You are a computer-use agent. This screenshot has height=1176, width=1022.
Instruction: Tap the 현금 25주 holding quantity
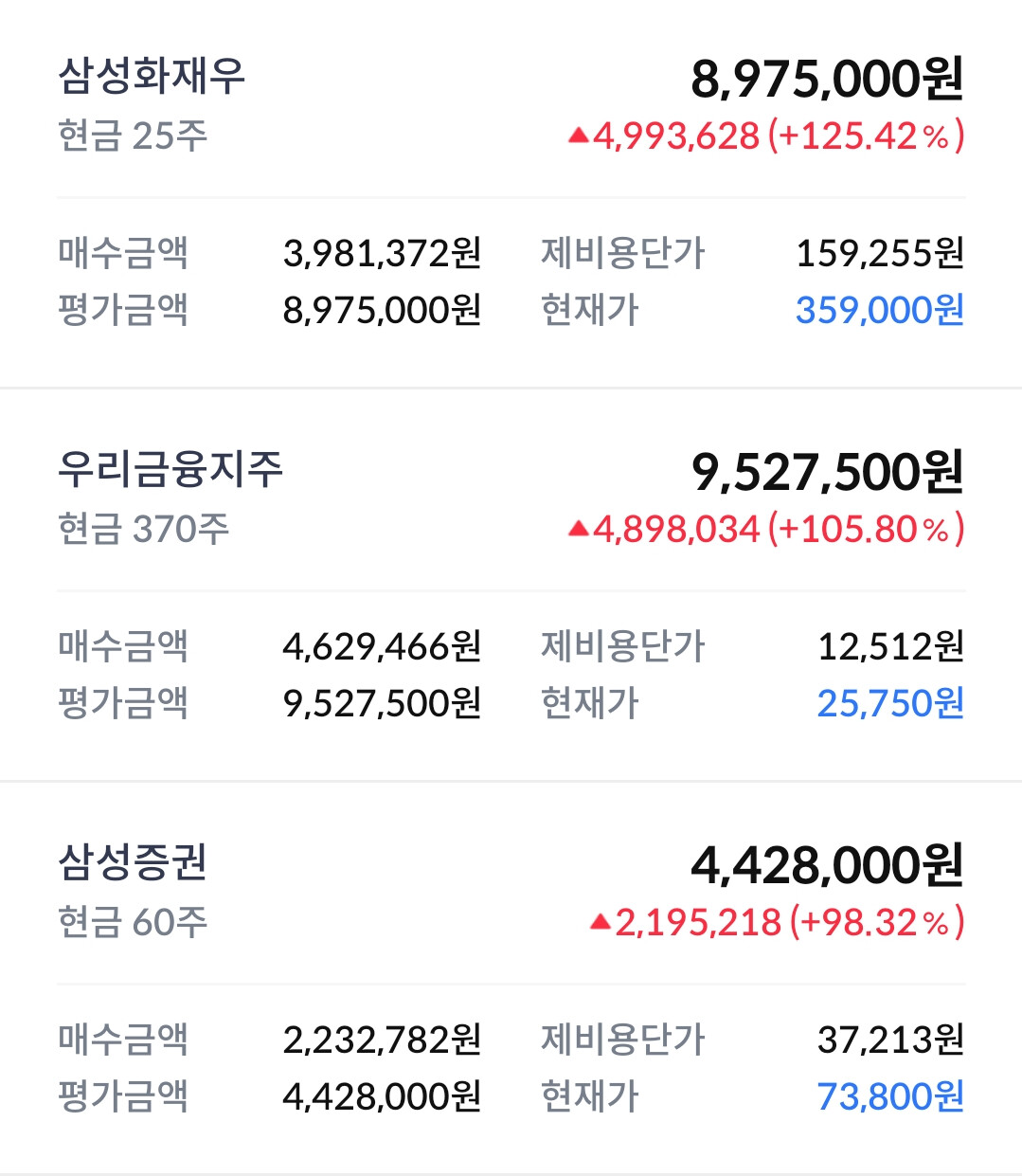(x=133, y=136)
